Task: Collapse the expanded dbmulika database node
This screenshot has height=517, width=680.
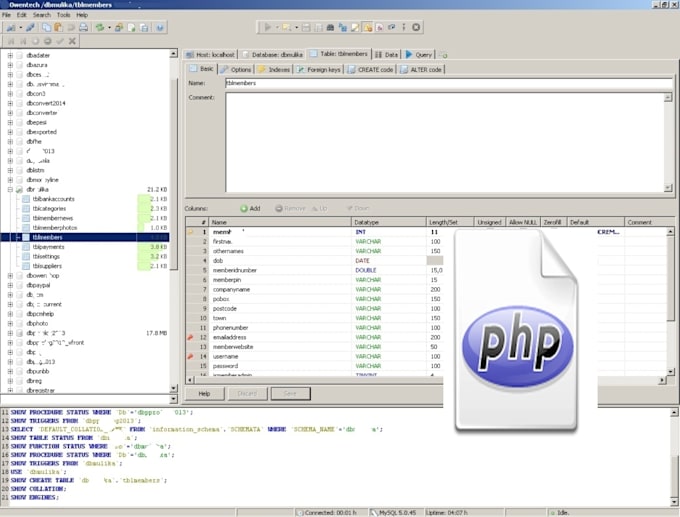Action: 10,189
